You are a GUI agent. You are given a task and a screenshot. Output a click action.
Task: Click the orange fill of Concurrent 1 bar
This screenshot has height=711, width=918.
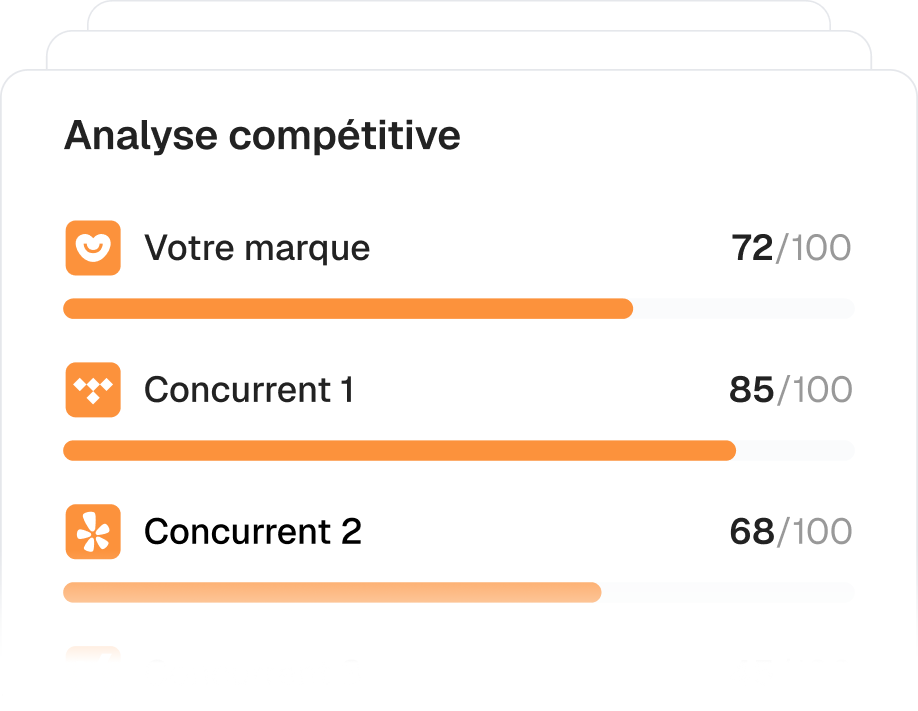tap(399, 451)
